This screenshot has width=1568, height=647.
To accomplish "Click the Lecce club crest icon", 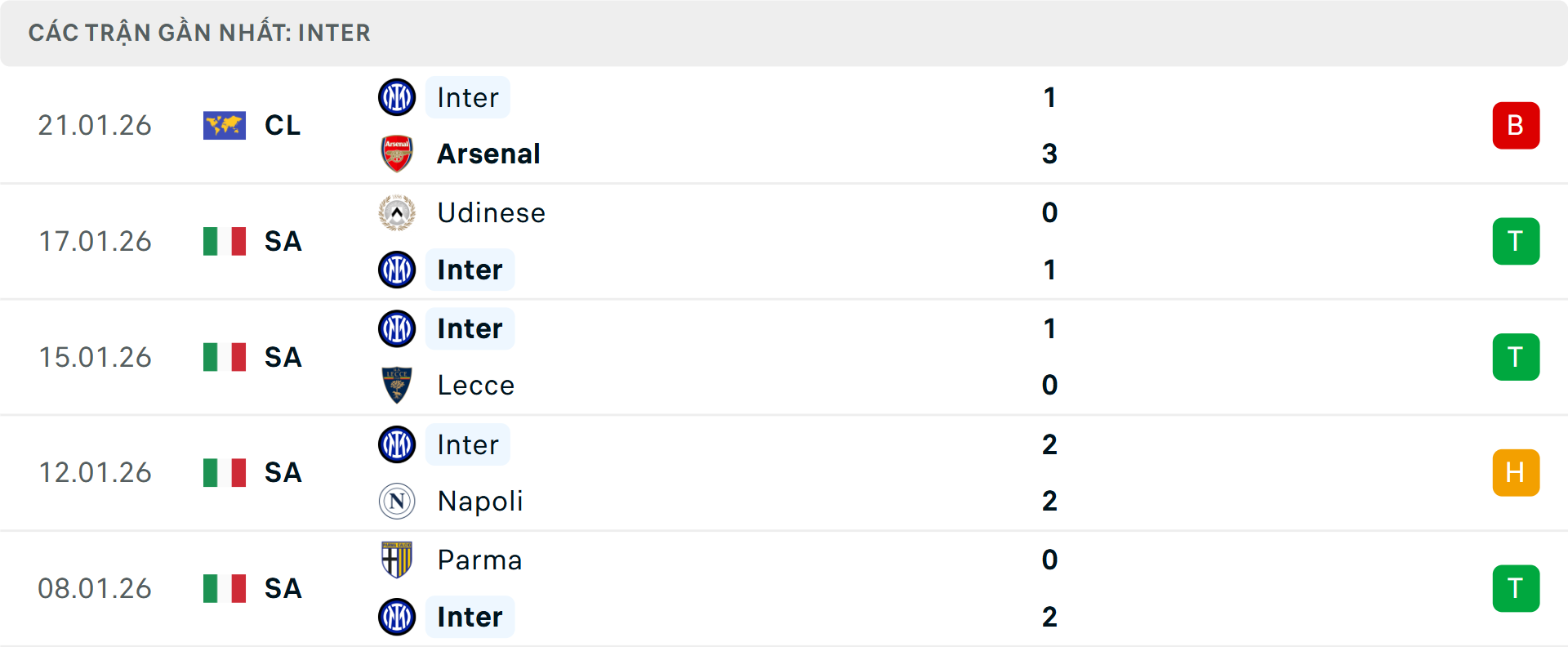I will pos(397,385).
